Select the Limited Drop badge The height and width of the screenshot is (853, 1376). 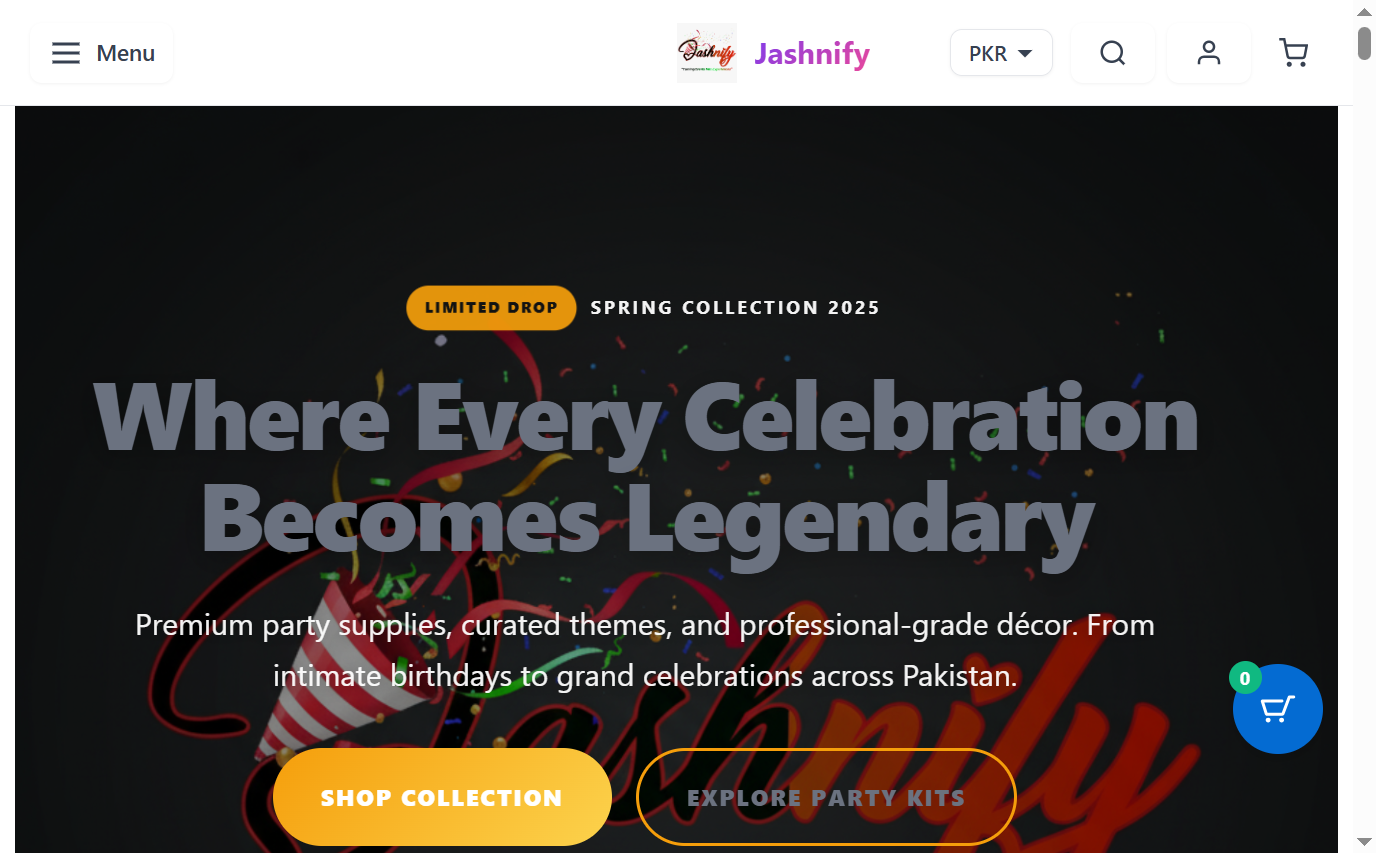pos(491,308)
